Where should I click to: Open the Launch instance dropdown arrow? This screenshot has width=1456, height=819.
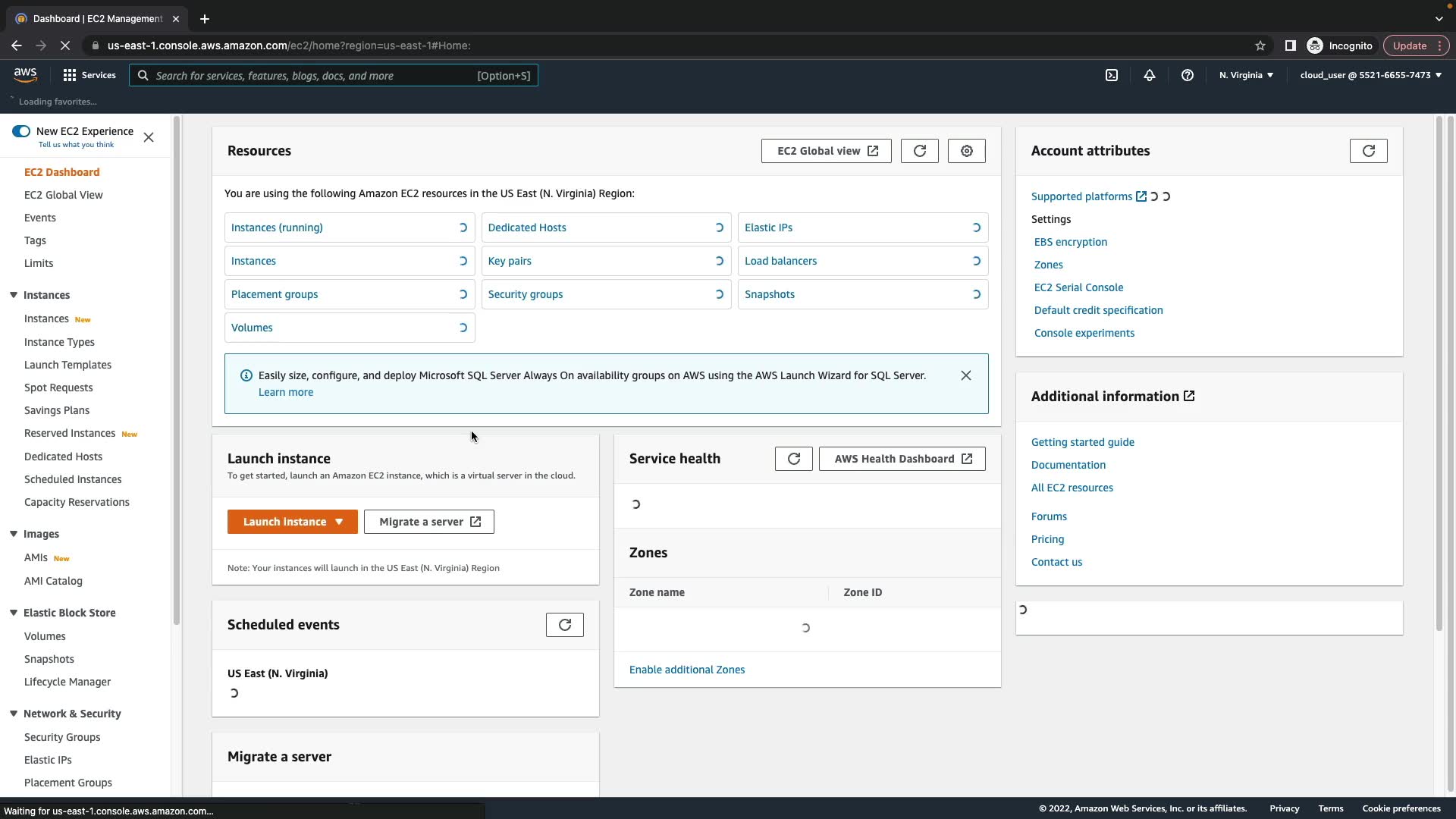point(339,522)
